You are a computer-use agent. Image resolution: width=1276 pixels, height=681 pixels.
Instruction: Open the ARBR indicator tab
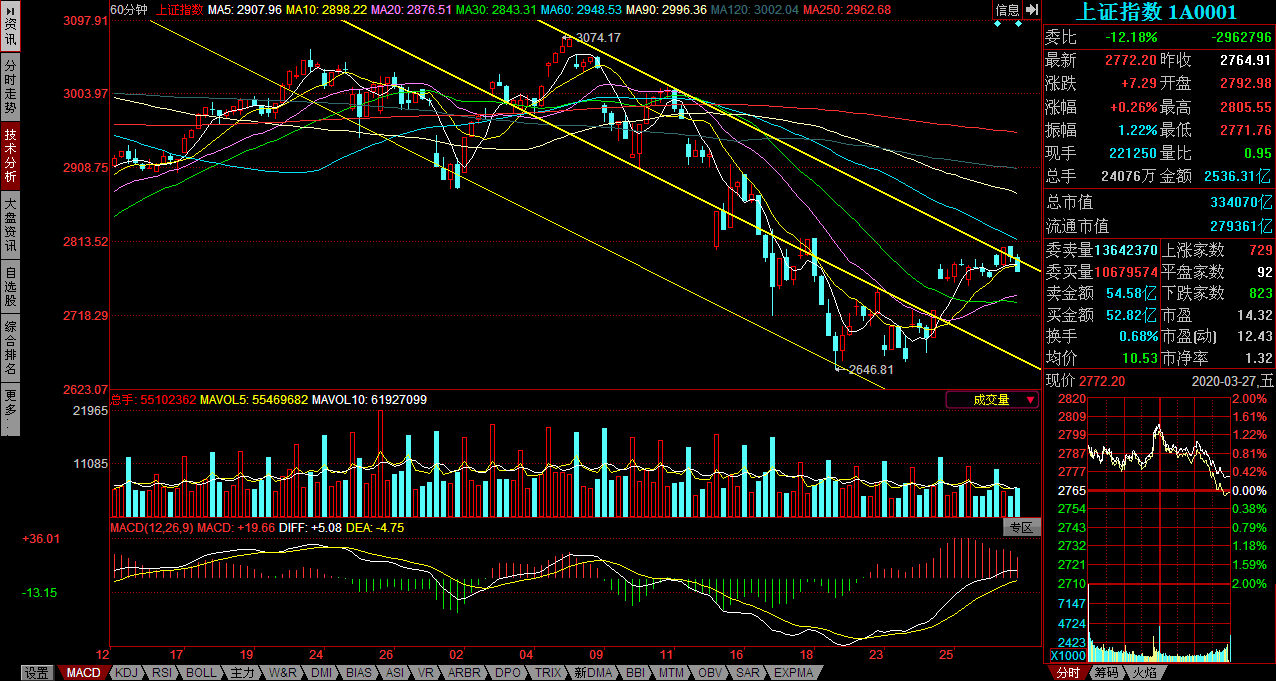coord(465,673)
